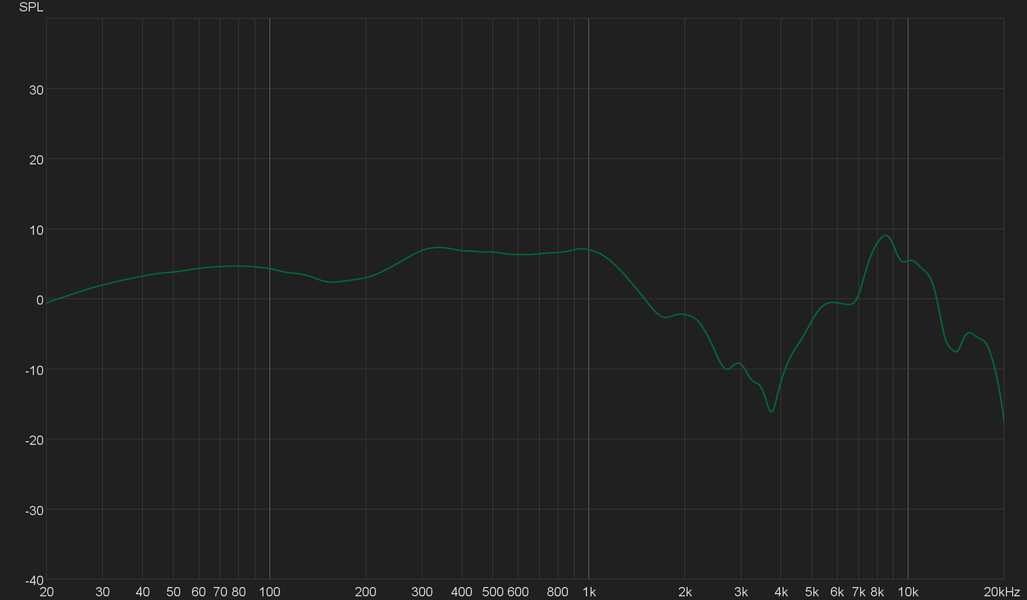This screenshot has width=1027, height=600.
Task: Click the 200 frequency axis label
Action: click(365, 592)
